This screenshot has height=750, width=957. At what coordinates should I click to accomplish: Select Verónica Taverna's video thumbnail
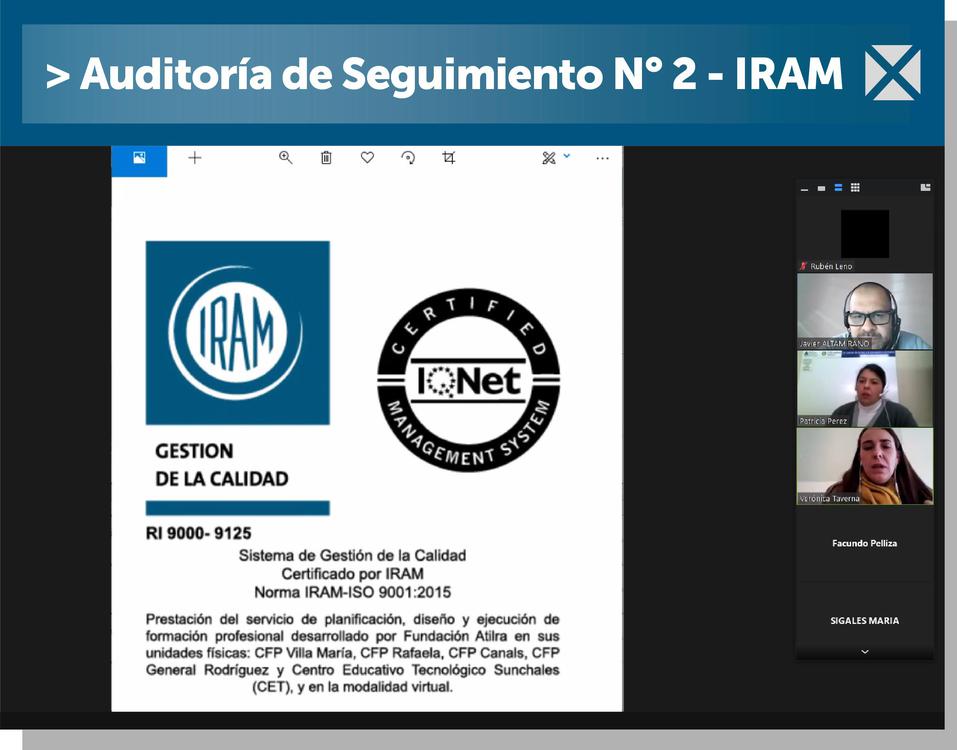(865, 466)
